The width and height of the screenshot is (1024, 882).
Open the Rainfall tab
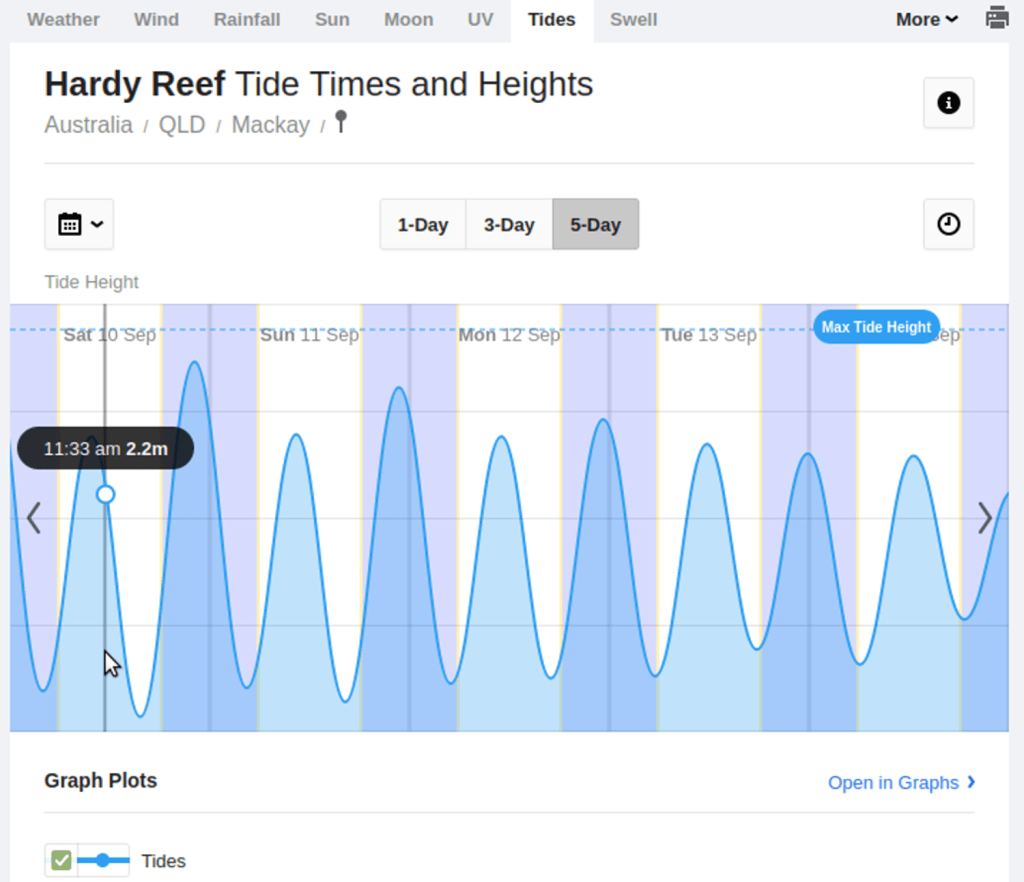click(247, 19)
